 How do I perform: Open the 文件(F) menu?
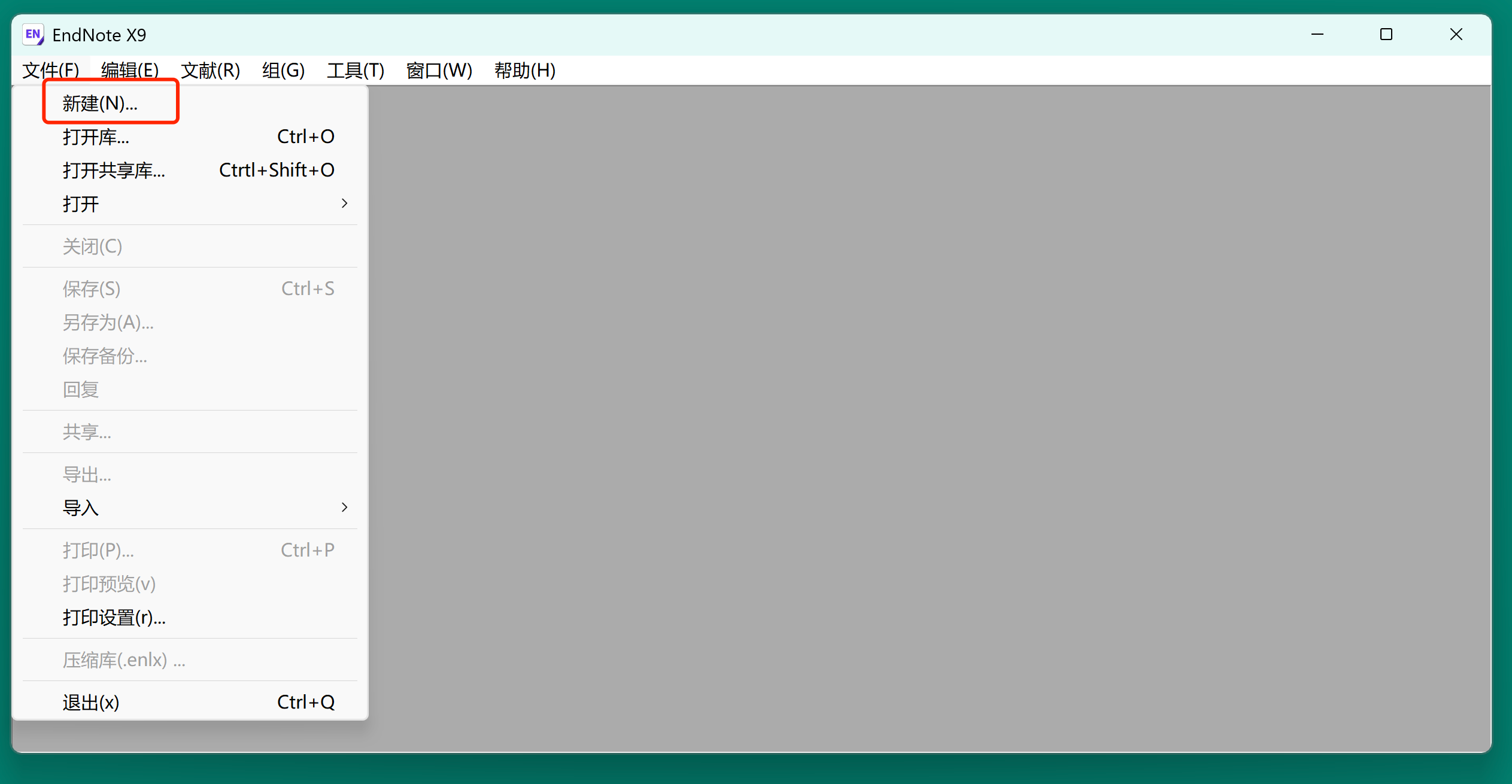pyautogui.click(x=50, y=70)
